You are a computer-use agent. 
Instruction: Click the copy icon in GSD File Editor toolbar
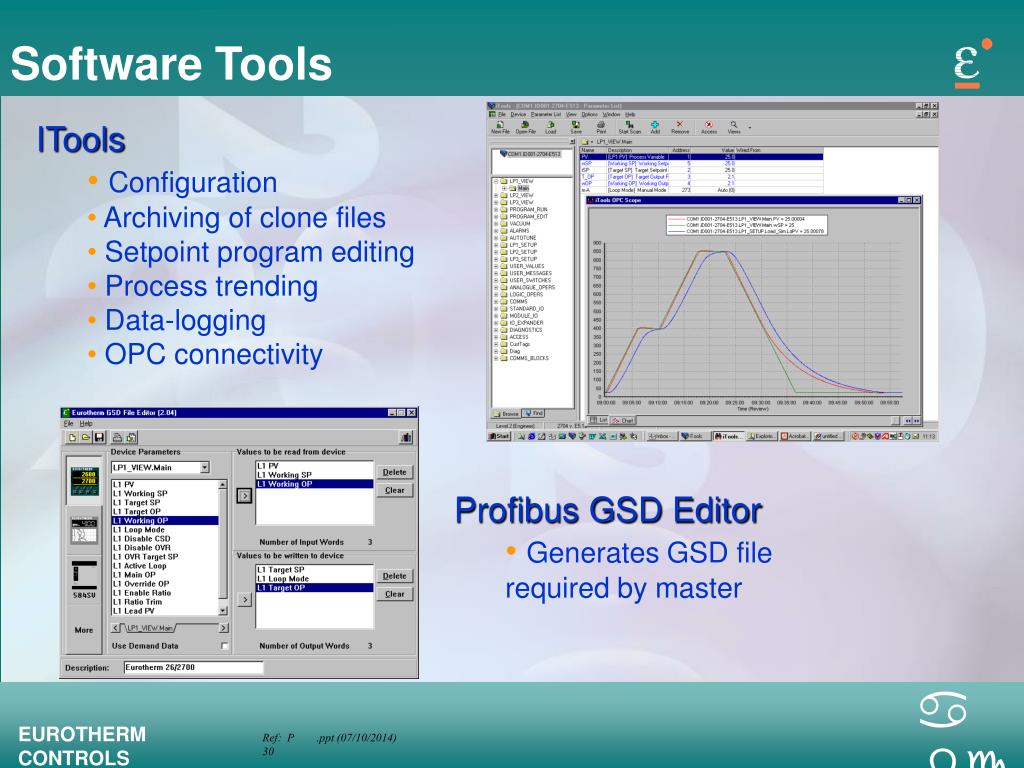click(x=131, y=438)
